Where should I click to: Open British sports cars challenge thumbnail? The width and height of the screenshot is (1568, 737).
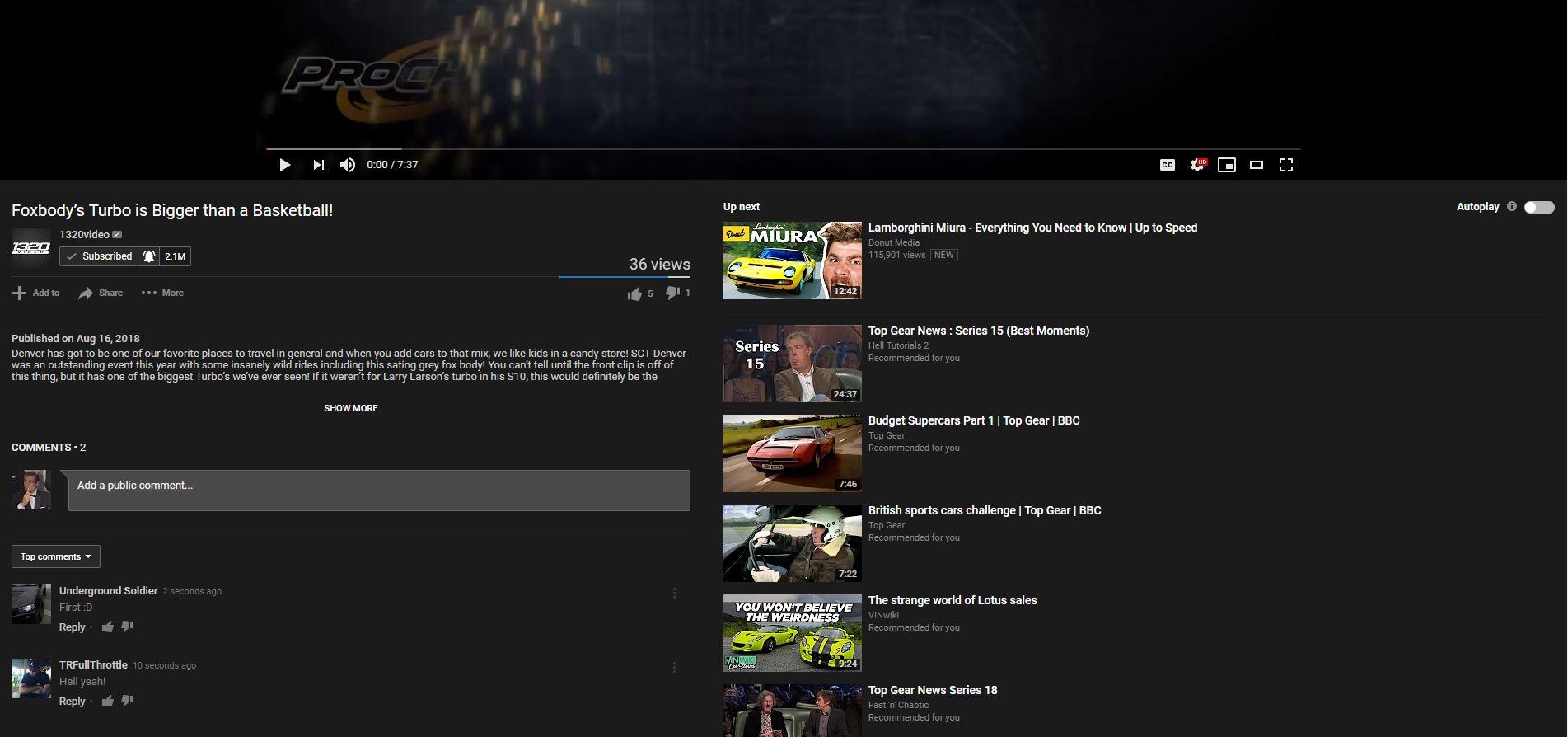point(793,543)
